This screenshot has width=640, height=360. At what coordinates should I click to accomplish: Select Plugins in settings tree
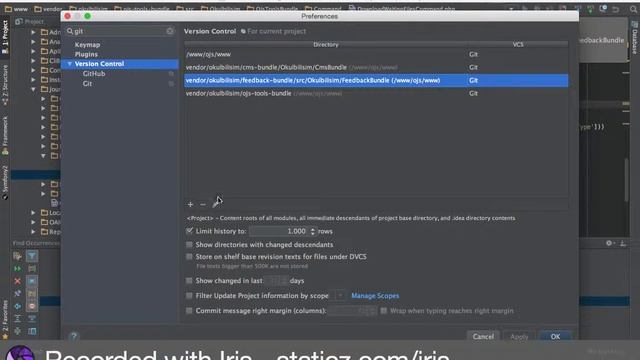coord(86,54)
